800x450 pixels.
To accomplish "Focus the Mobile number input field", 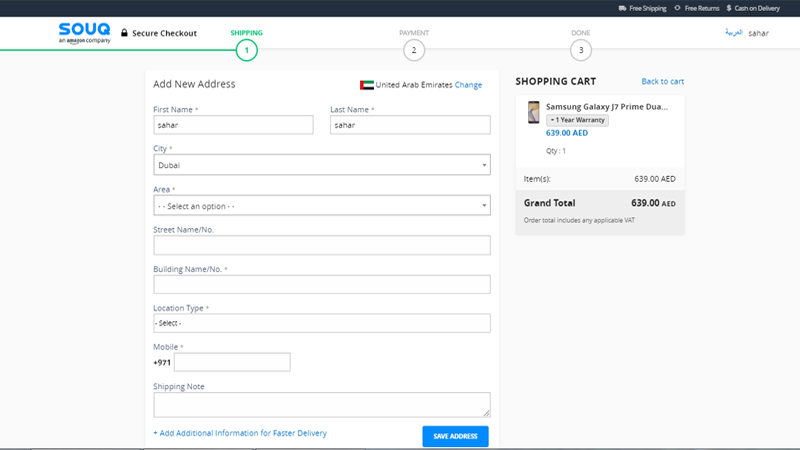I will 232,362.
